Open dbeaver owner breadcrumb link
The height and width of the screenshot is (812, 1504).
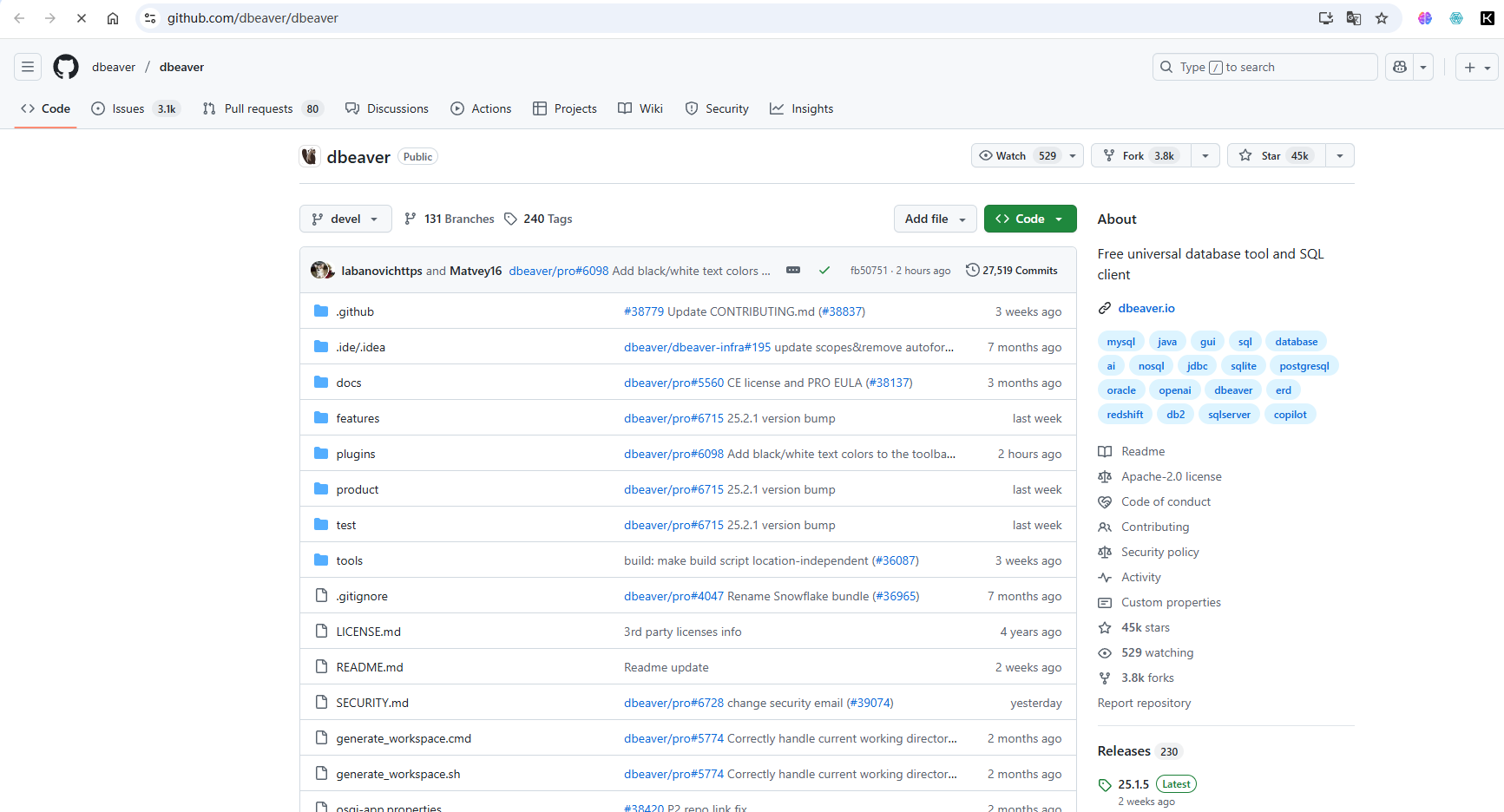coord(114,67)
